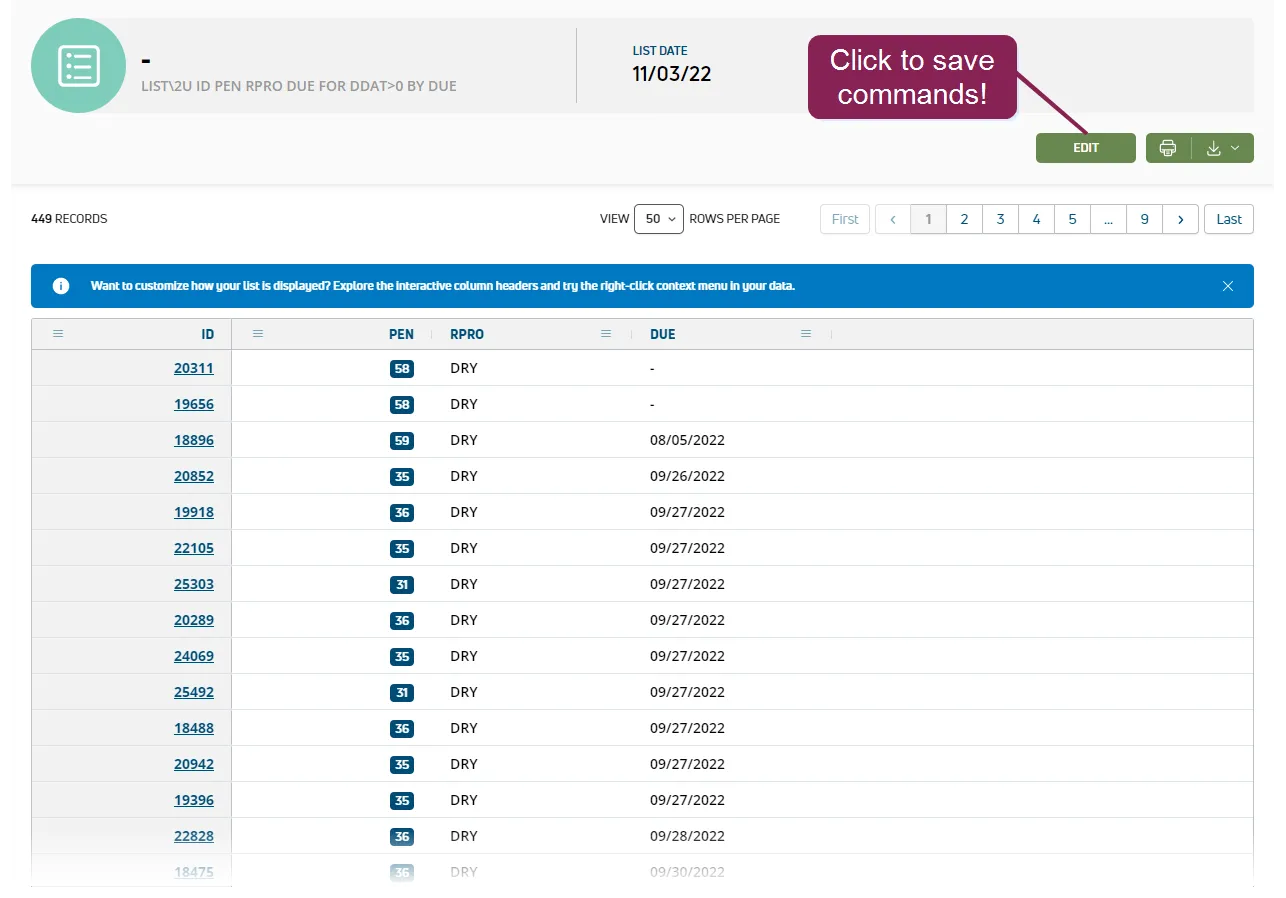Open the rows per page dropdown

coord(659,219)
